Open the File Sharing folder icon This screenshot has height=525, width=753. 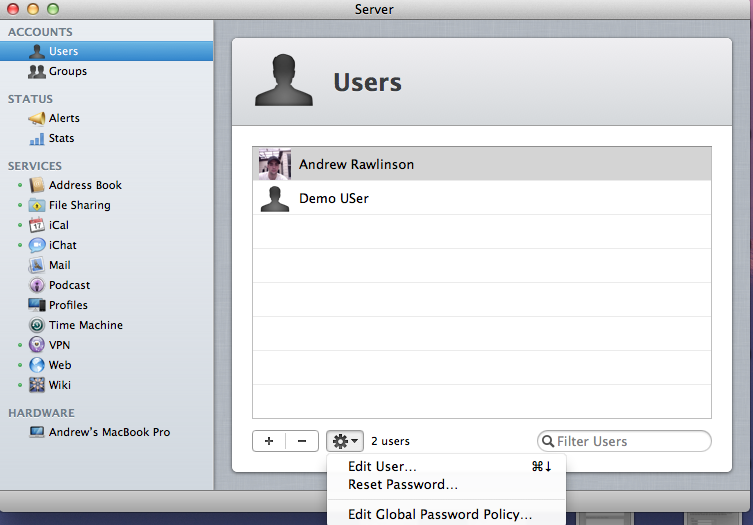tap(36, 205)
